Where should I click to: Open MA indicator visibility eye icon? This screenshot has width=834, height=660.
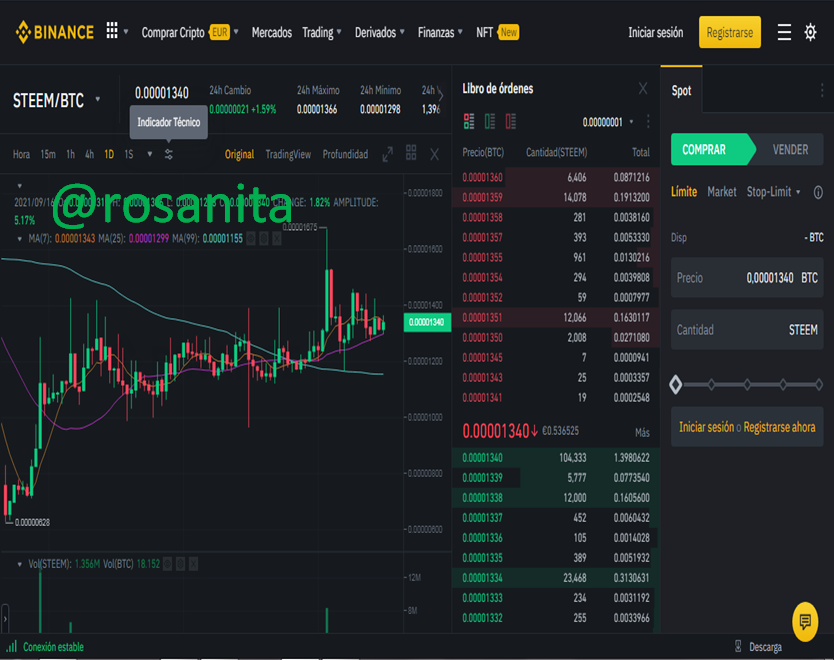coord(251,239)
